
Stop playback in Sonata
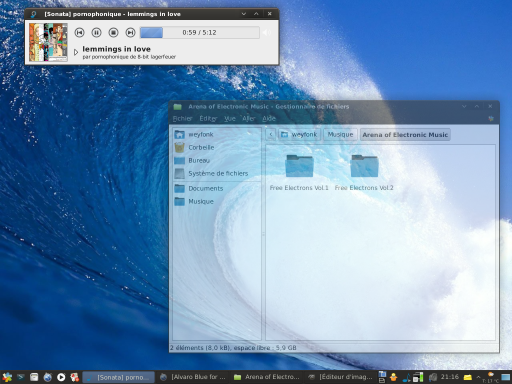click(113, 32)
